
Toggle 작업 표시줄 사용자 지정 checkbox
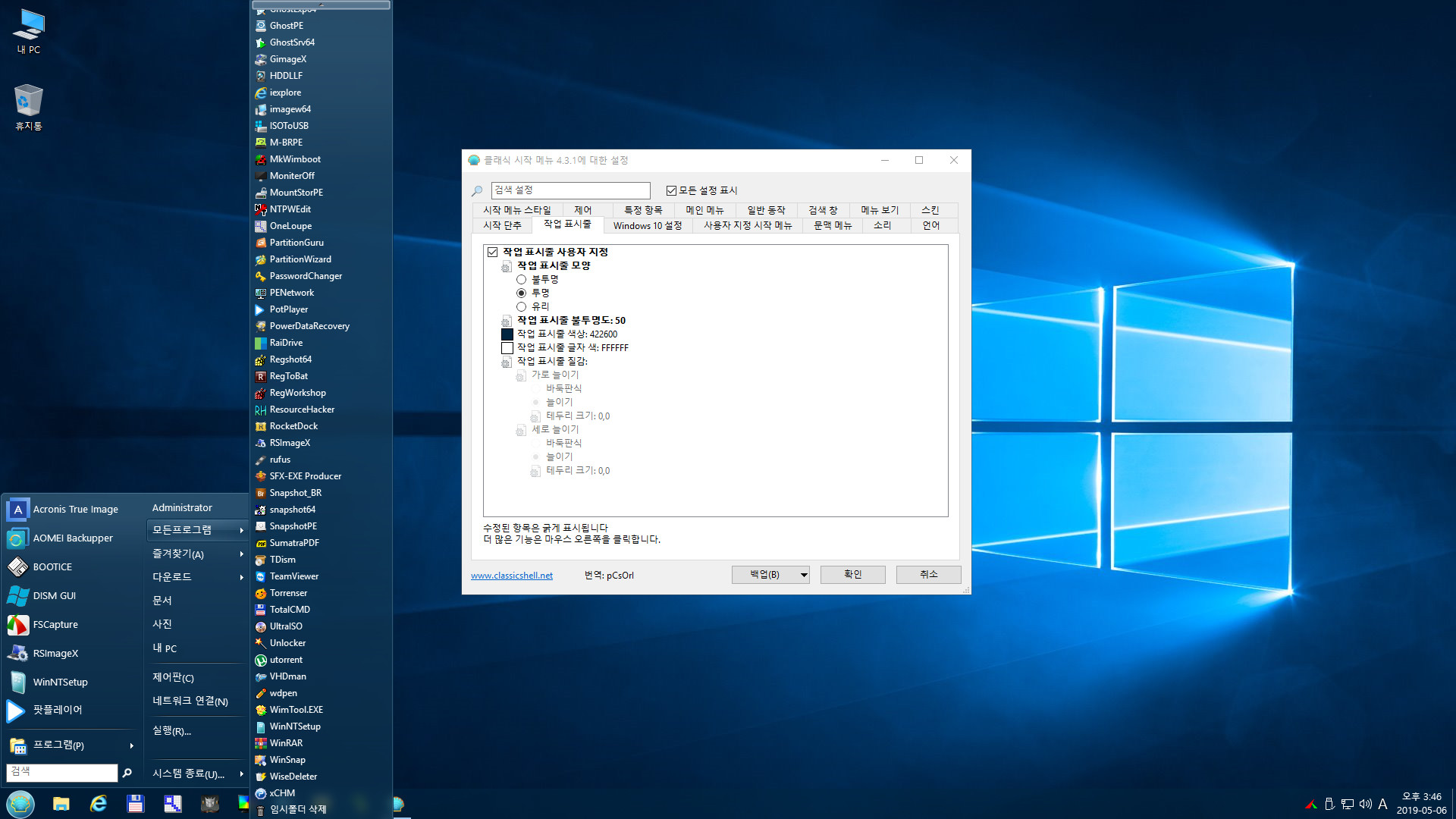(x=493, y=253)
